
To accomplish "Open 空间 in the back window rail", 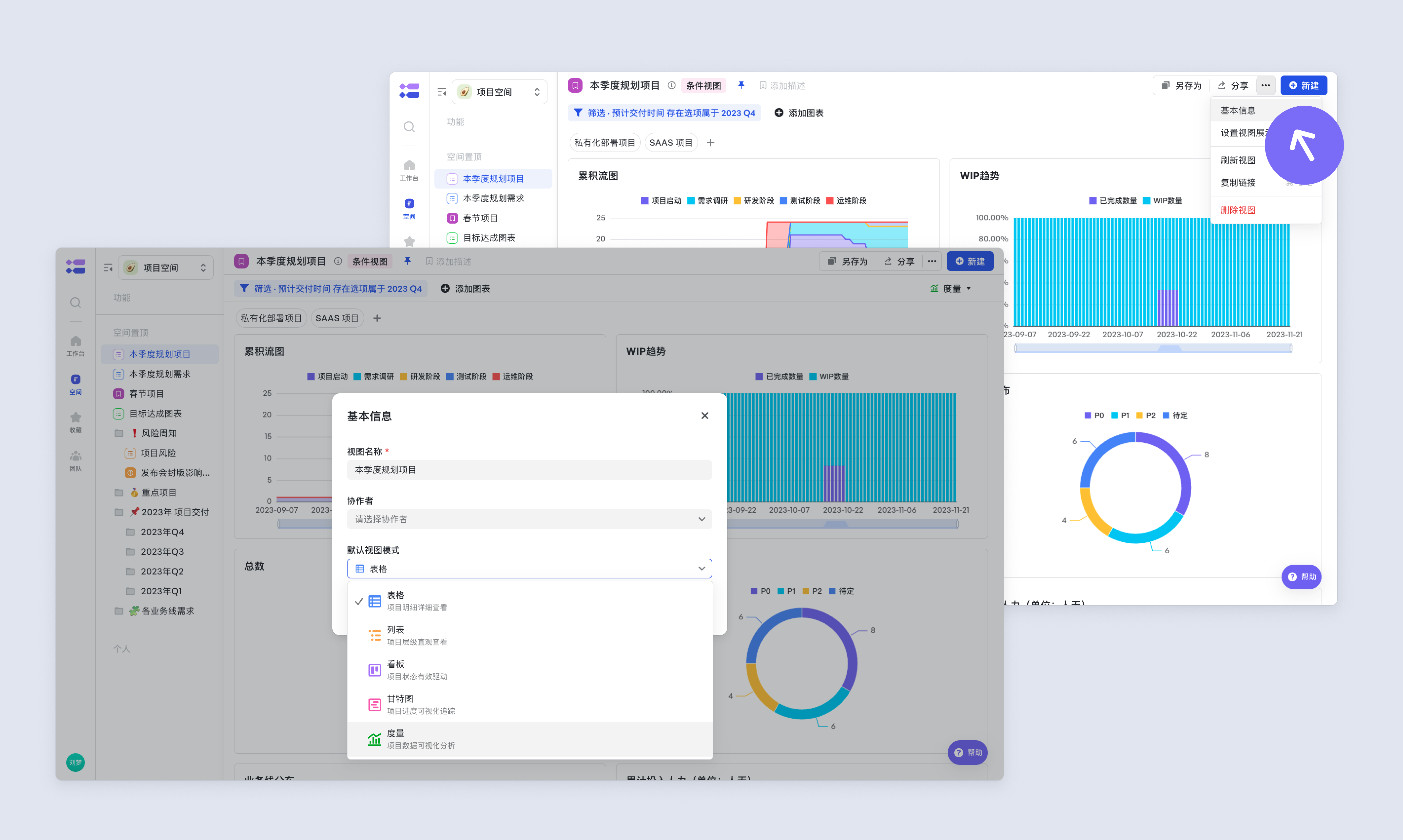I will (x=409, y=209).
